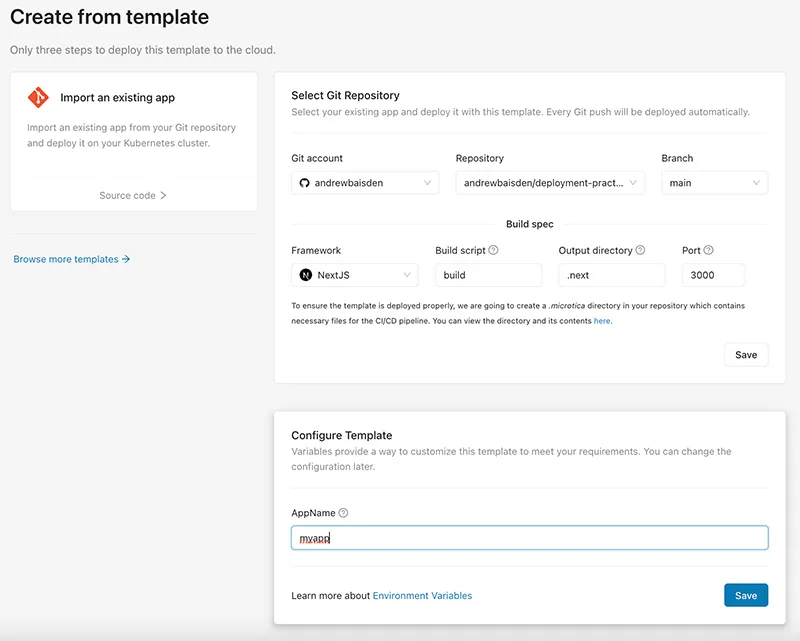The image size is (800, 641).
Task: Click the blue Save button
Action: [x=746, y=595]
